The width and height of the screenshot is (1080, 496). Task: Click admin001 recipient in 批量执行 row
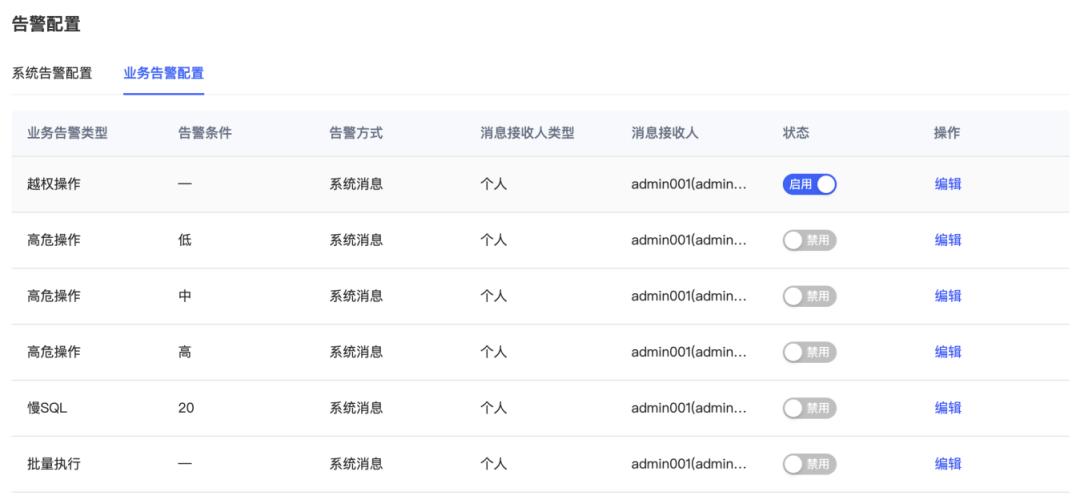689,464
